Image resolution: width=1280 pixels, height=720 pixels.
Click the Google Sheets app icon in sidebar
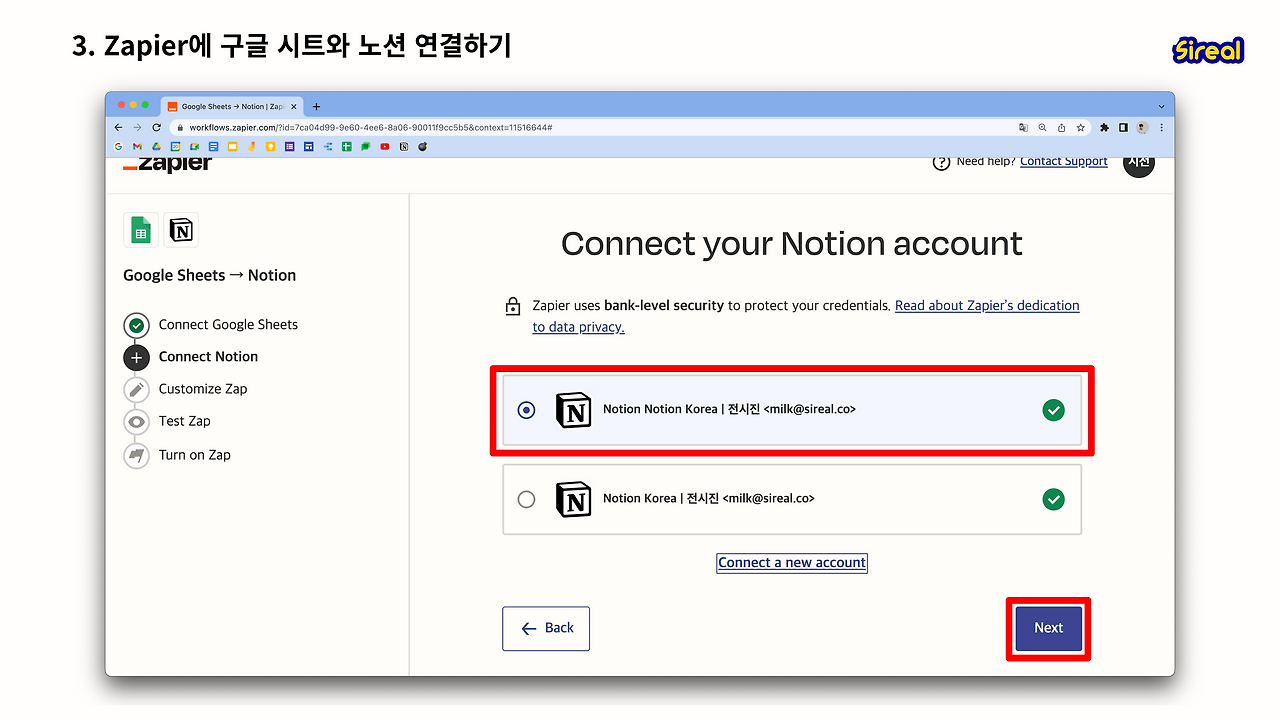coord(141,229)
